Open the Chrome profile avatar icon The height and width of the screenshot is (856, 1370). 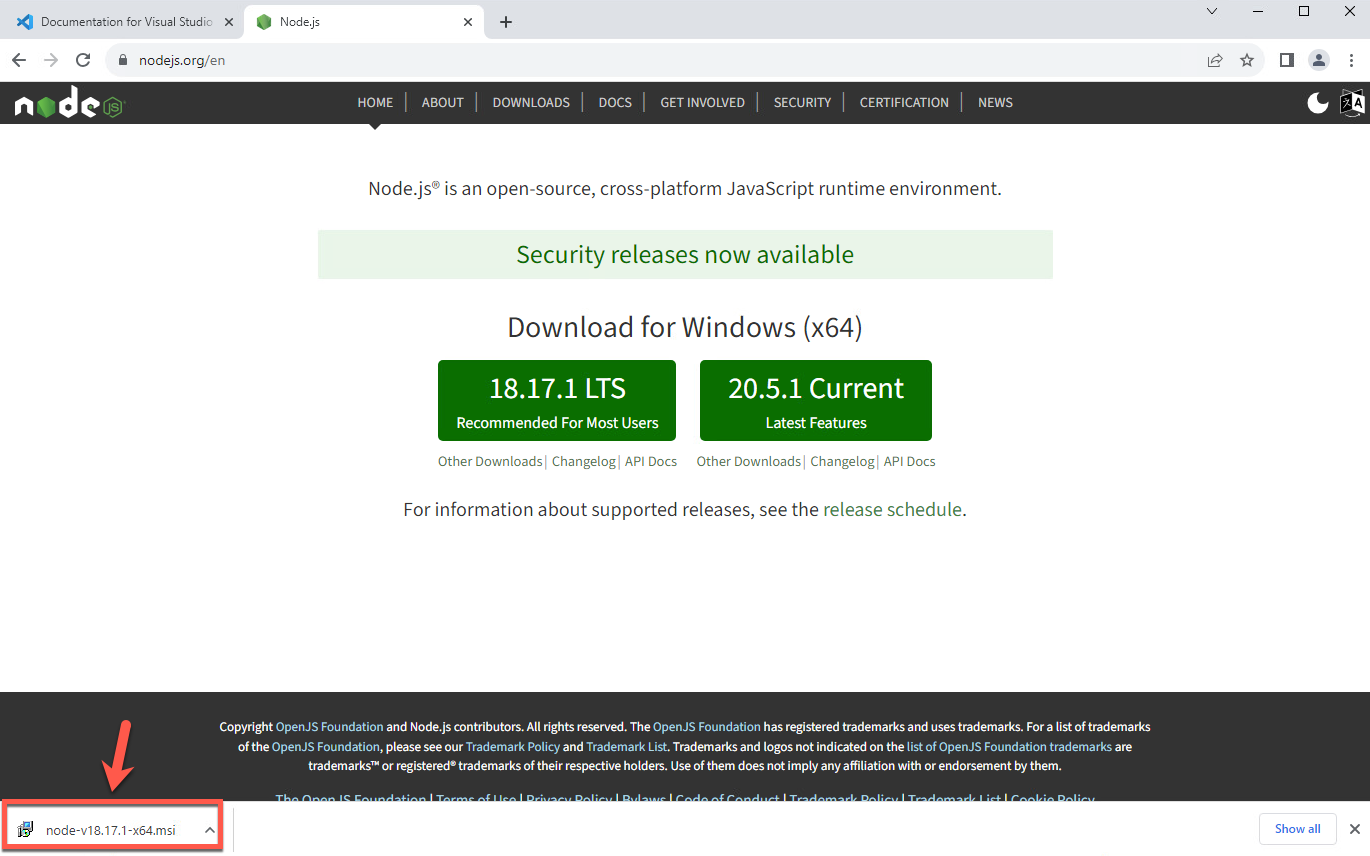tap(1319, 60)
